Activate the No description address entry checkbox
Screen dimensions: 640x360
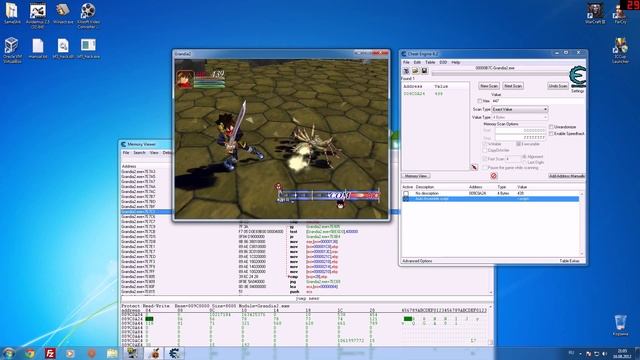pyautogui.click(x=406, y=193)
